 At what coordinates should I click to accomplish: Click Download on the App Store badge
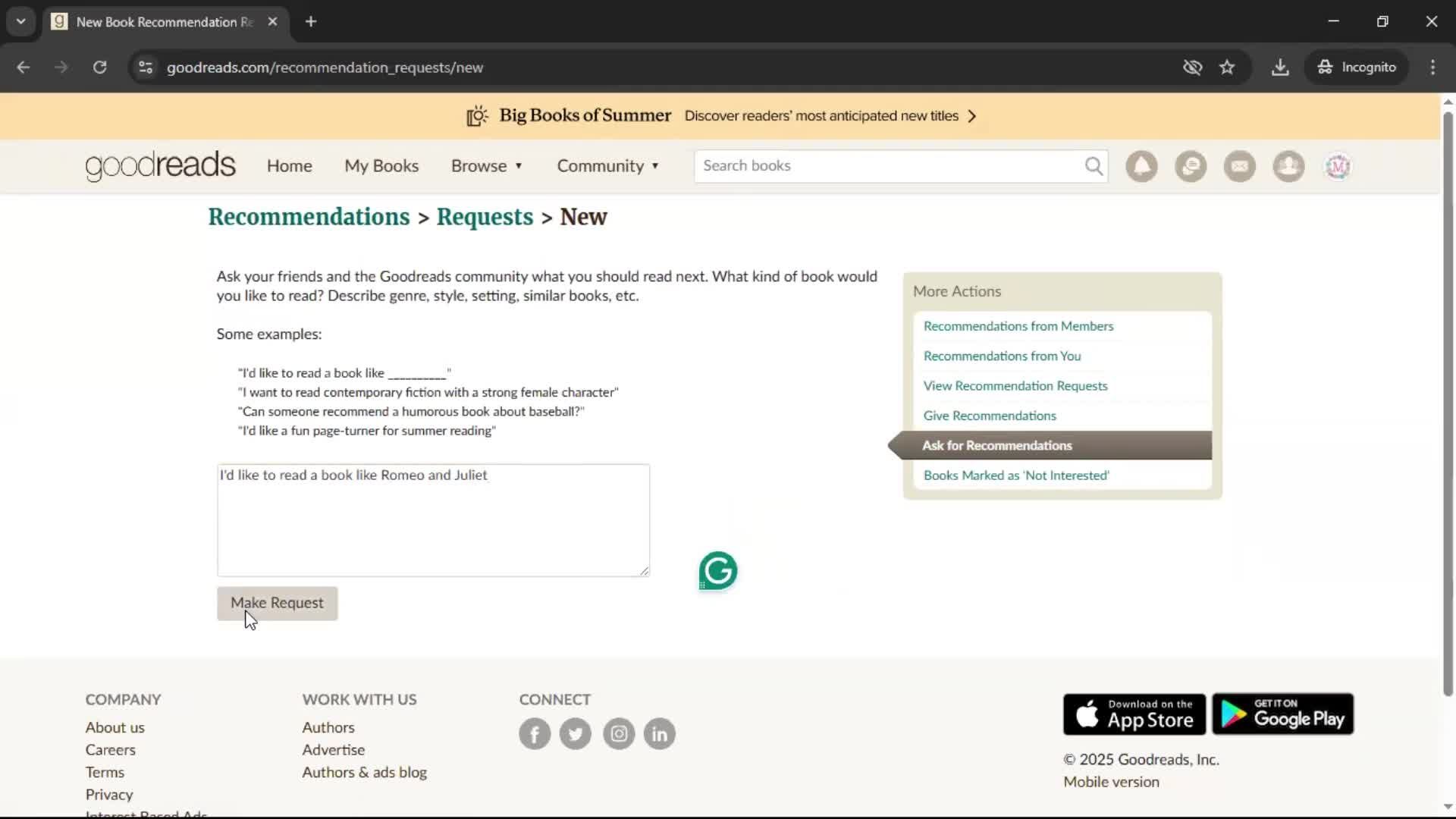click(x=1134, y=714)
